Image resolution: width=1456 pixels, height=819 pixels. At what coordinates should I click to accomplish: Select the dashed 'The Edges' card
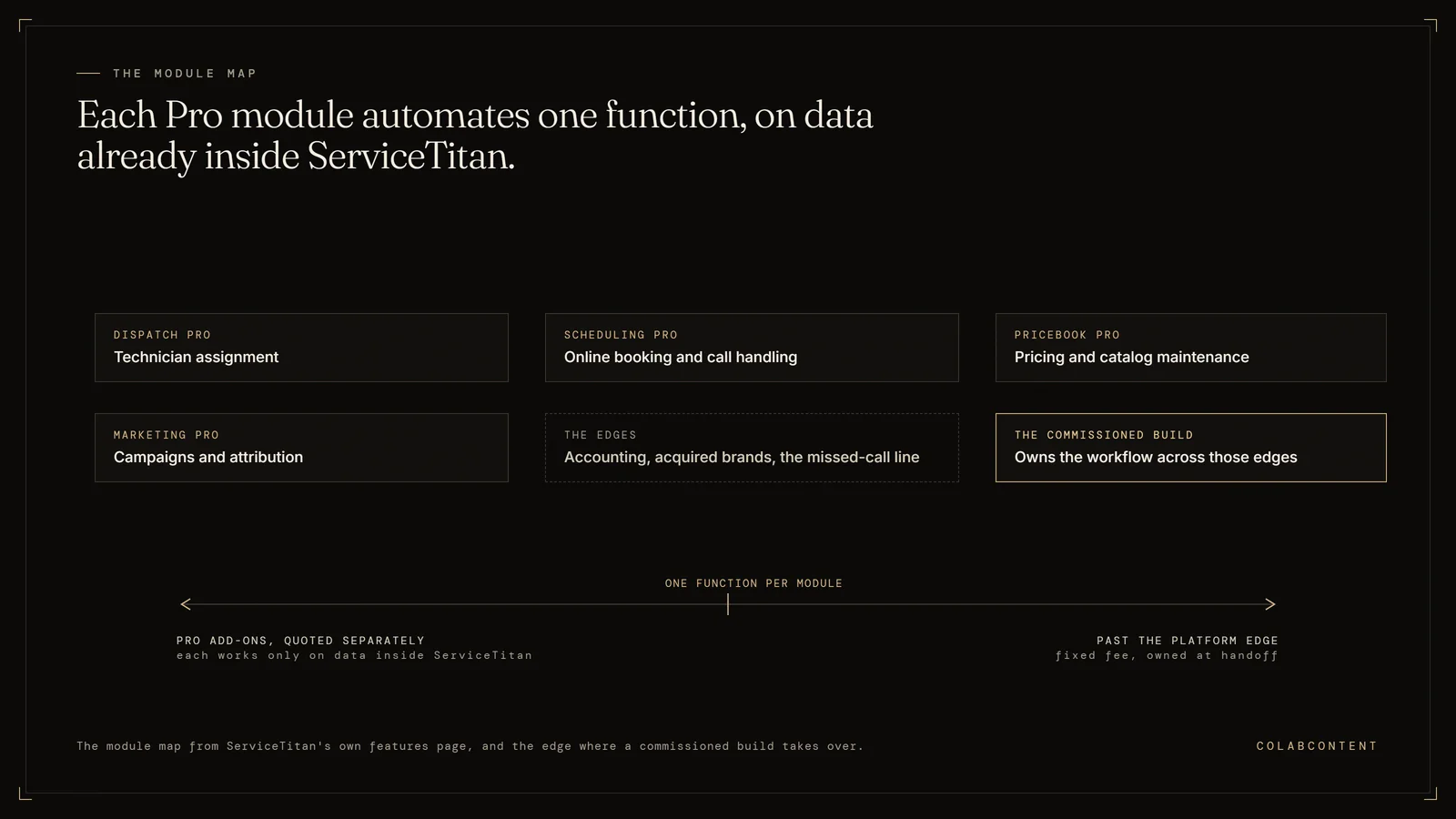[x=752, y=448]
